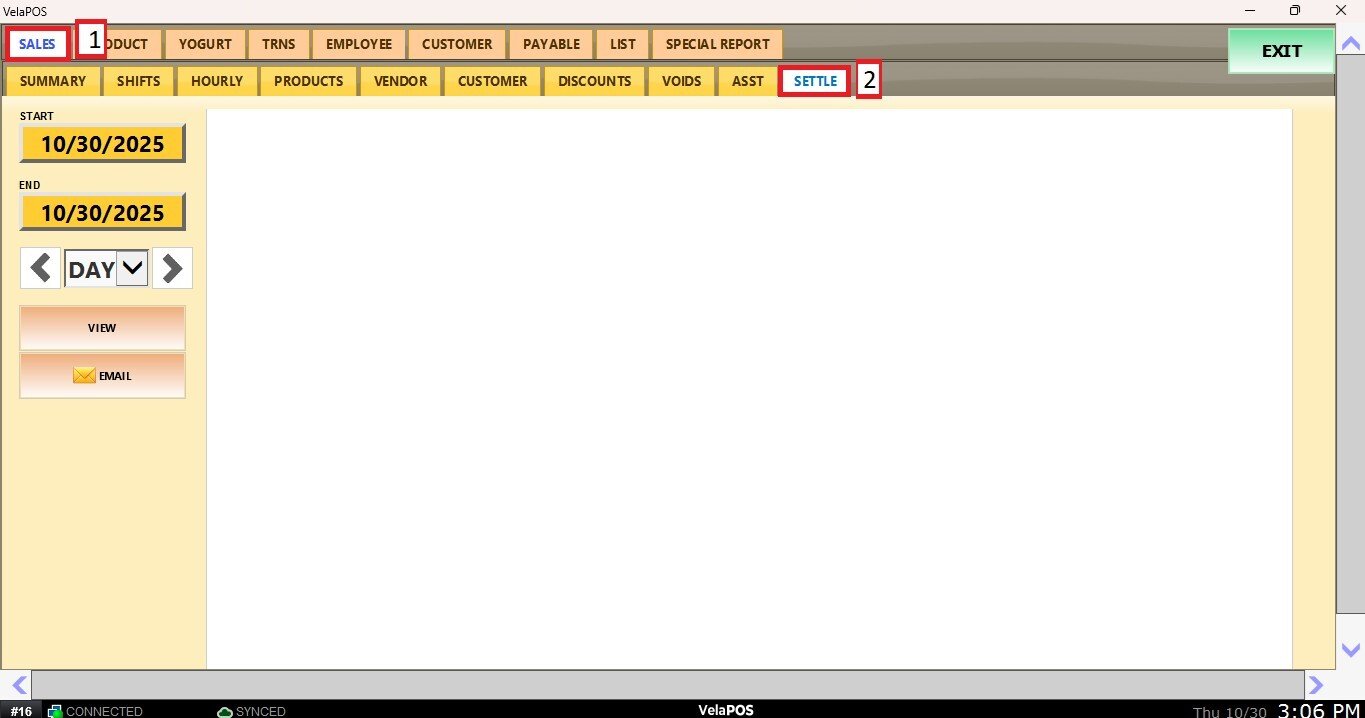Image resolution: width=1365 pixels, height=718 pixels.
Task: Click the next day right arrow
Action: click(x=172, y=268)
